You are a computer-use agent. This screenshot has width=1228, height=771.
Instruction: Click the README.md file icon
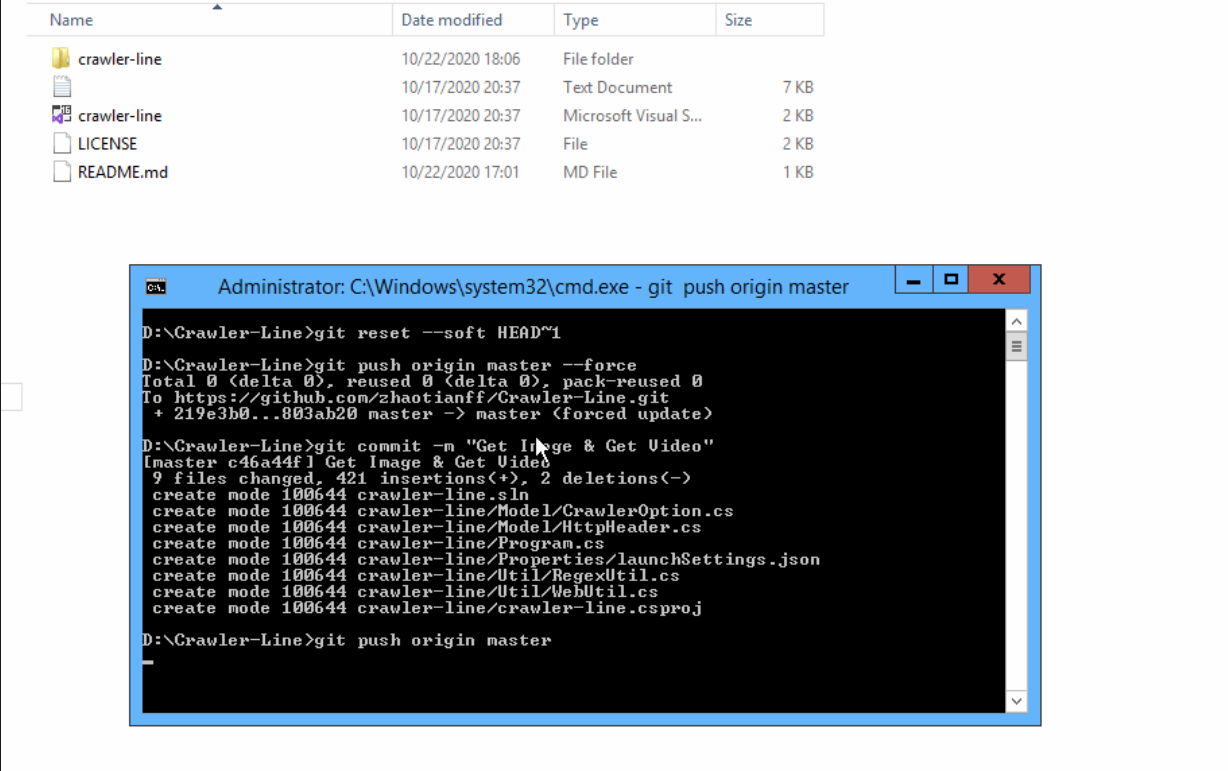click(x=62, y=172)
